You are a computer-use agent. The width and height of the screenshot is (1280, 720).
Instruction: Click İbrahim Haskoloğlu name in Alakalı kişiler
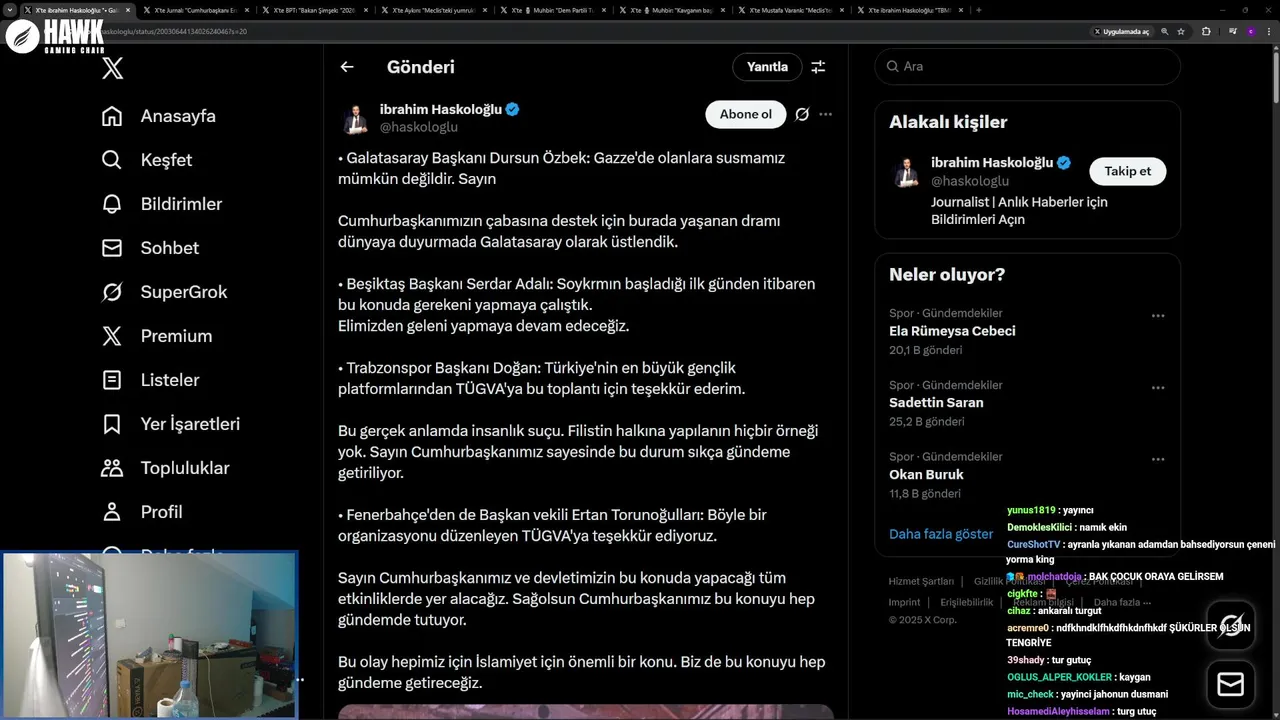point(992,162)
